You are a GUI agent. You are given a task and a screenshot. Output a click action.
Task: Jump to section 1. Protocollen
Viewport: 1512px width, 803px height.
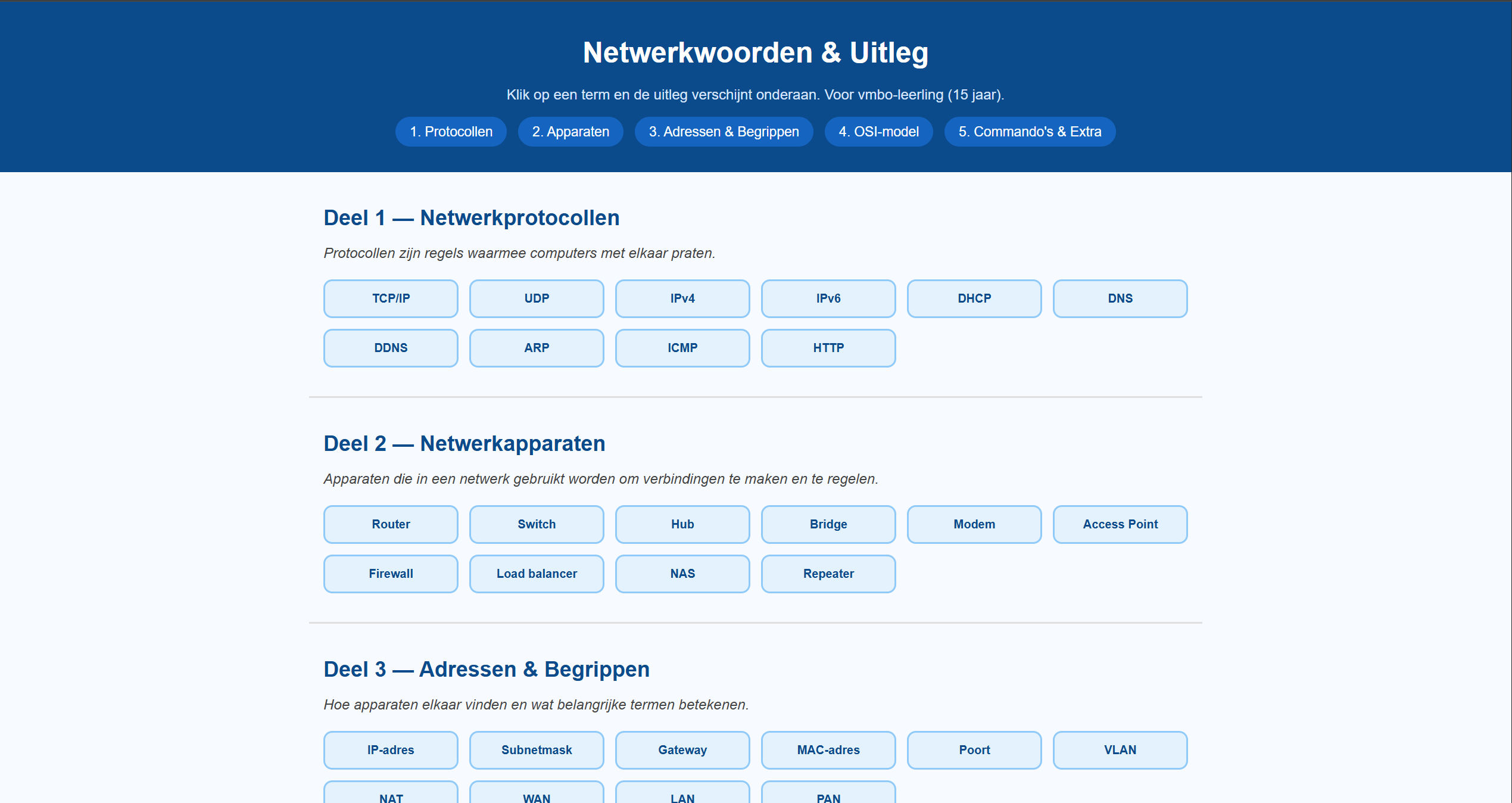click(451, 132)
